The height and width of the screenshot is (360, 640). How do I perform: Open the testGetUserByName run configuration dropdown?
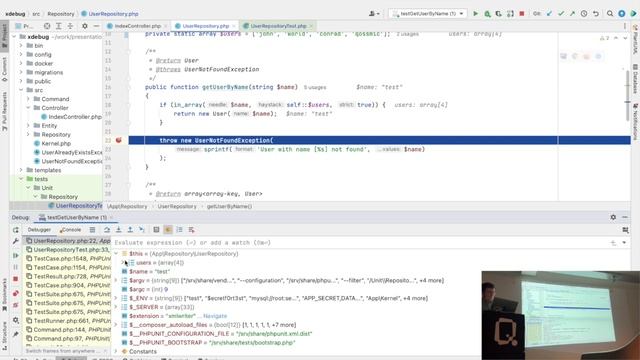pyautogui.click(x=428, y=13)
